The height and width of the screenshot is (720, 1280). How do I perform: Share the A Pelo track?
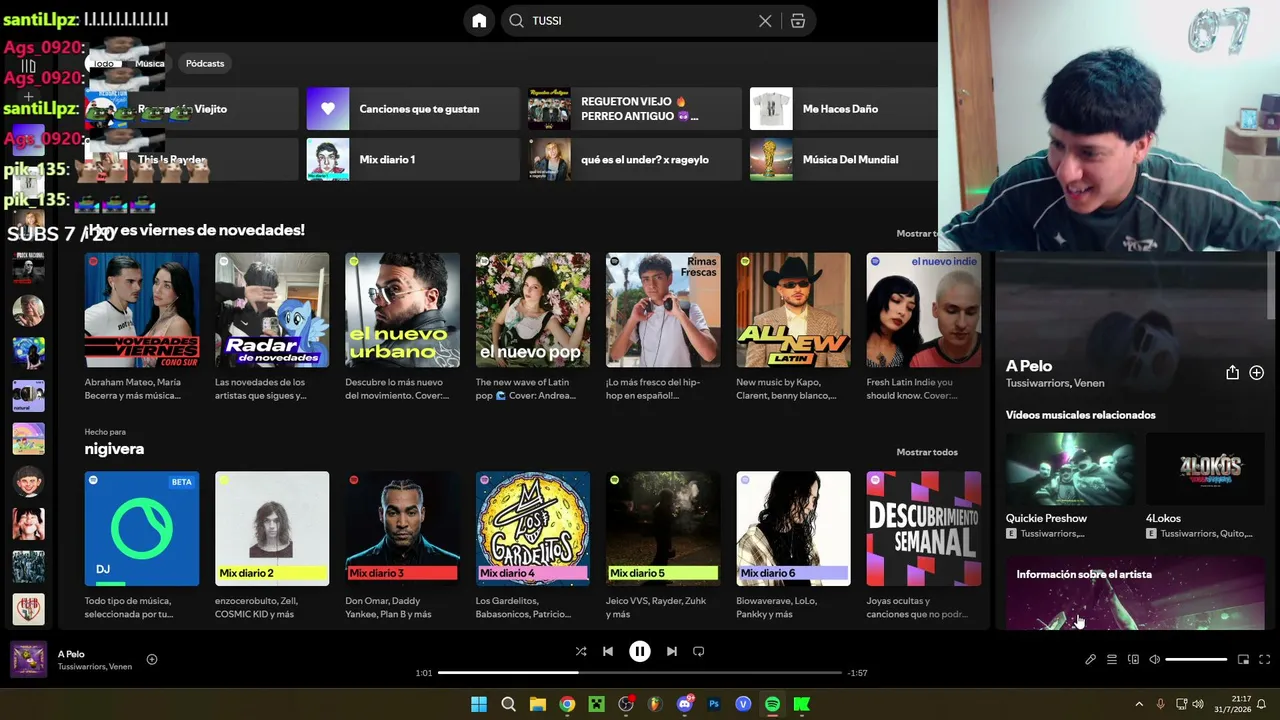1232,373
